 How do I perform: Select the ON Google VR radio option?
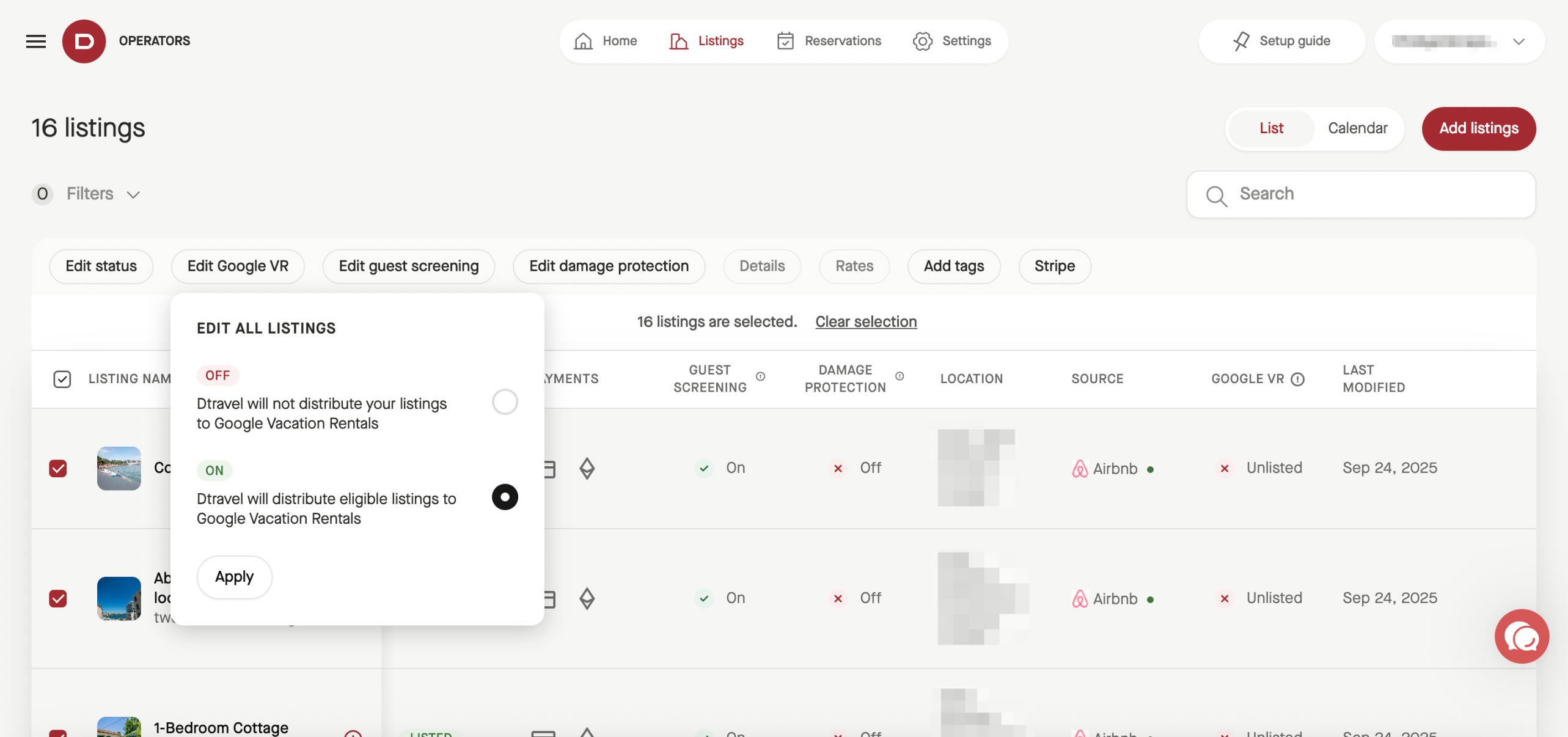(505, 497)
